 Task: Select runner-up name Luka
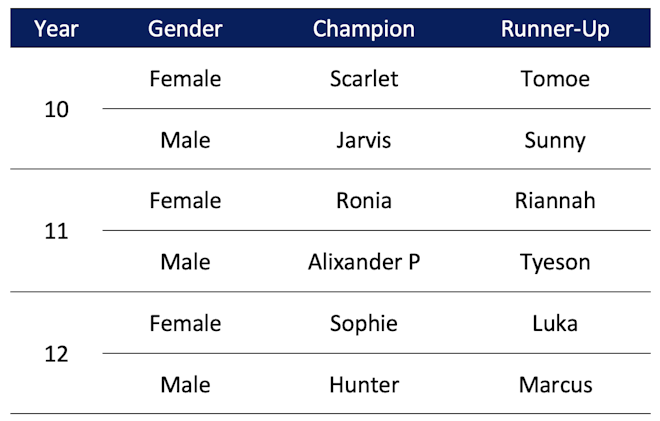tap(555, 324)
